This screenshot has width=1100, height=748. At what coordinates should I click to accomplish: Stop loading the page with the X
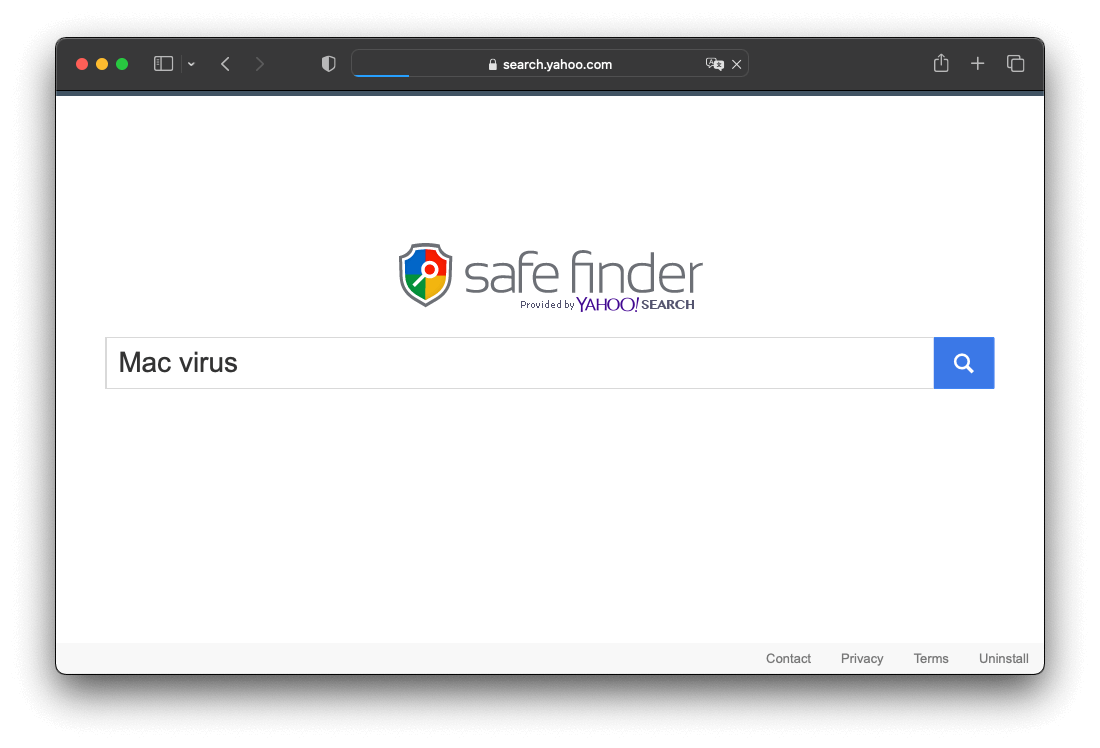[x=737, y=65]
